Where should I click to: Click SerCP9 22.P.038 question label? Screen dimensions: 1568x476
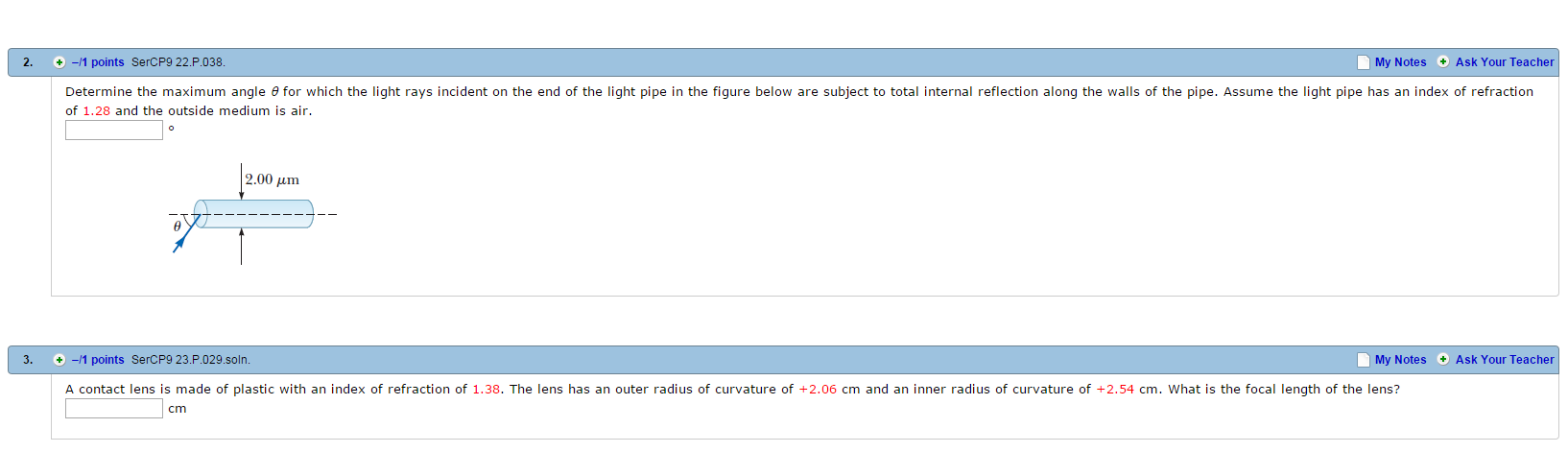pyautogui.click(x=178, y=62)
